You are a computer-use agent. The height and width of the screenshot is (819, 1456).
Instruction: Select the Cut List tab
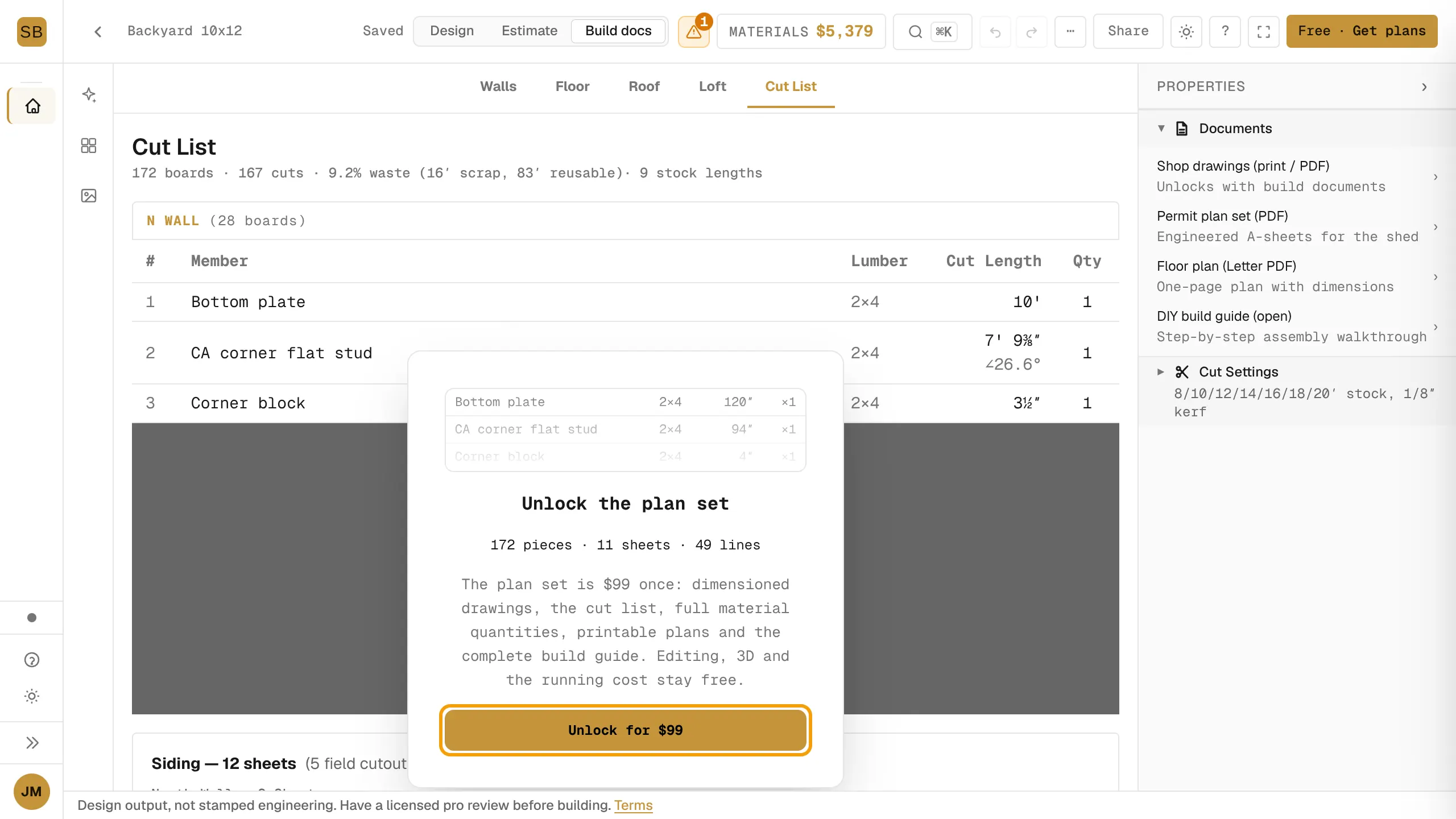click(x=791, y=86)
